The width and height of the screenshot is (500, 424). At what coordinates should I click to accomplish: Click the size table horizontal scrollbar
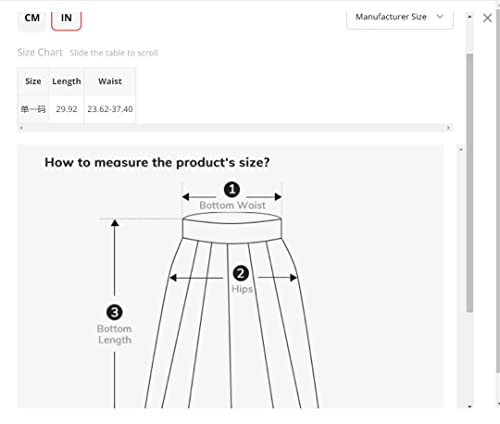point(235,128)
